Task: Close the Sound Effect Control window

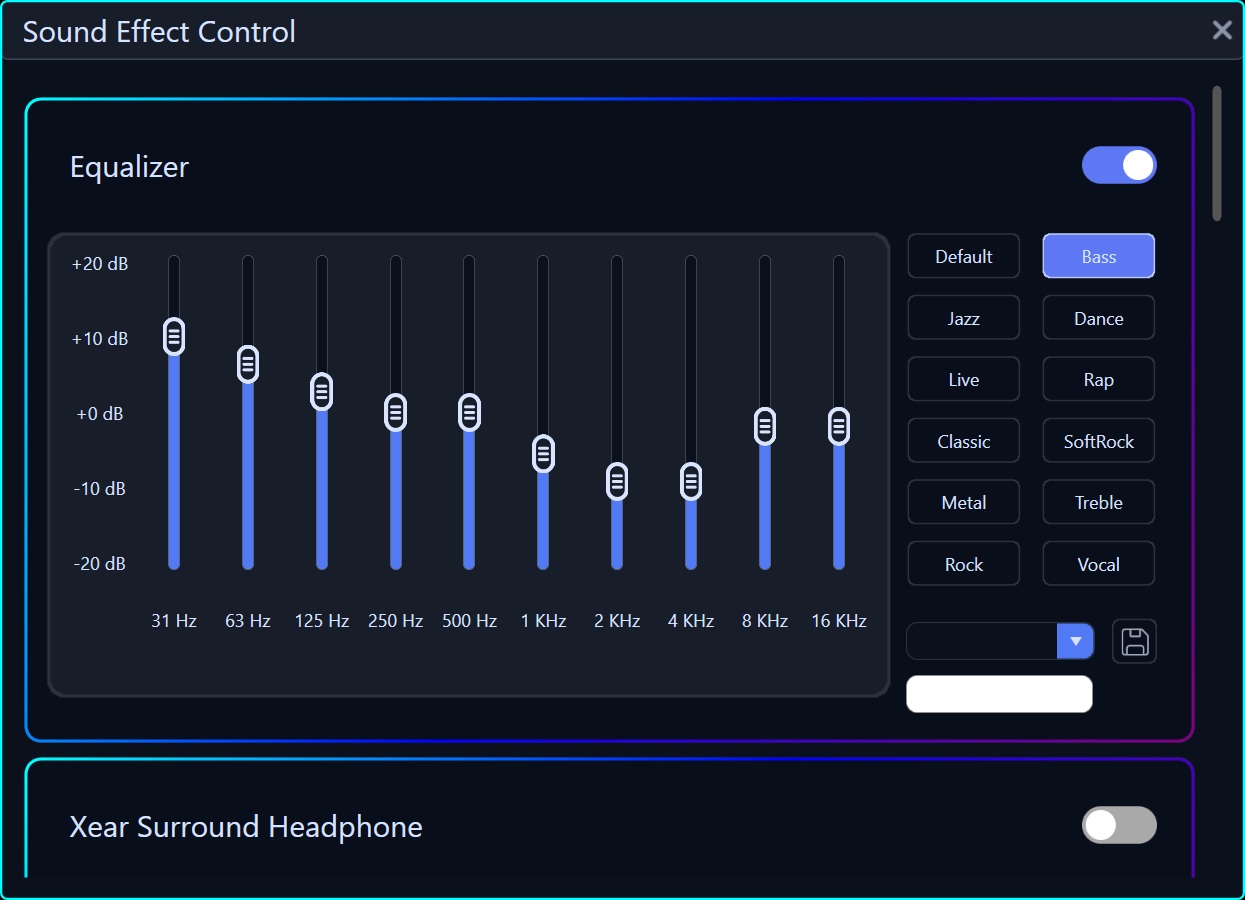Action: point(1222,30)
